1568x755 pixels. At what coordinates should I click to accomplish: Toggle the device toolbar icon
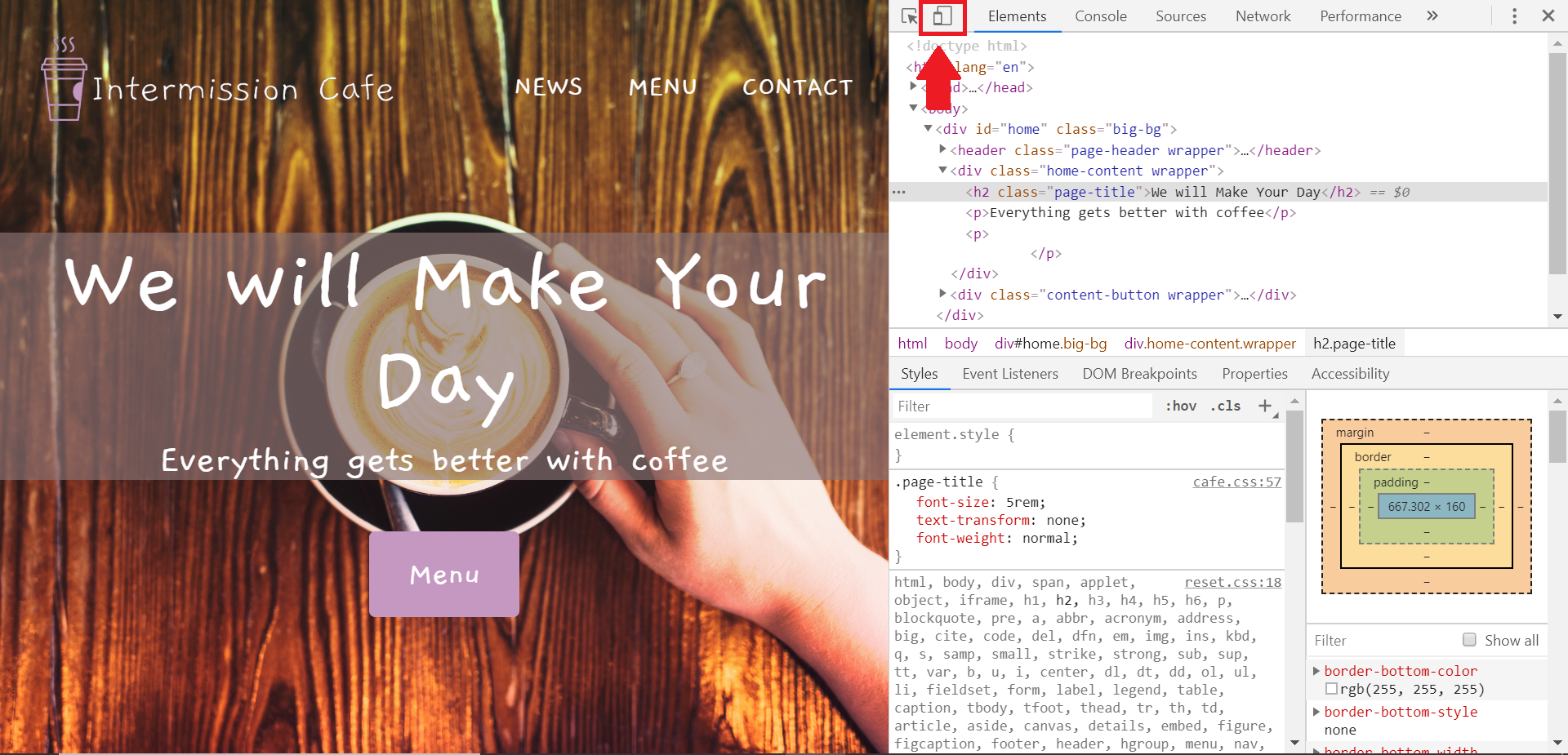(x=942, y=16)
